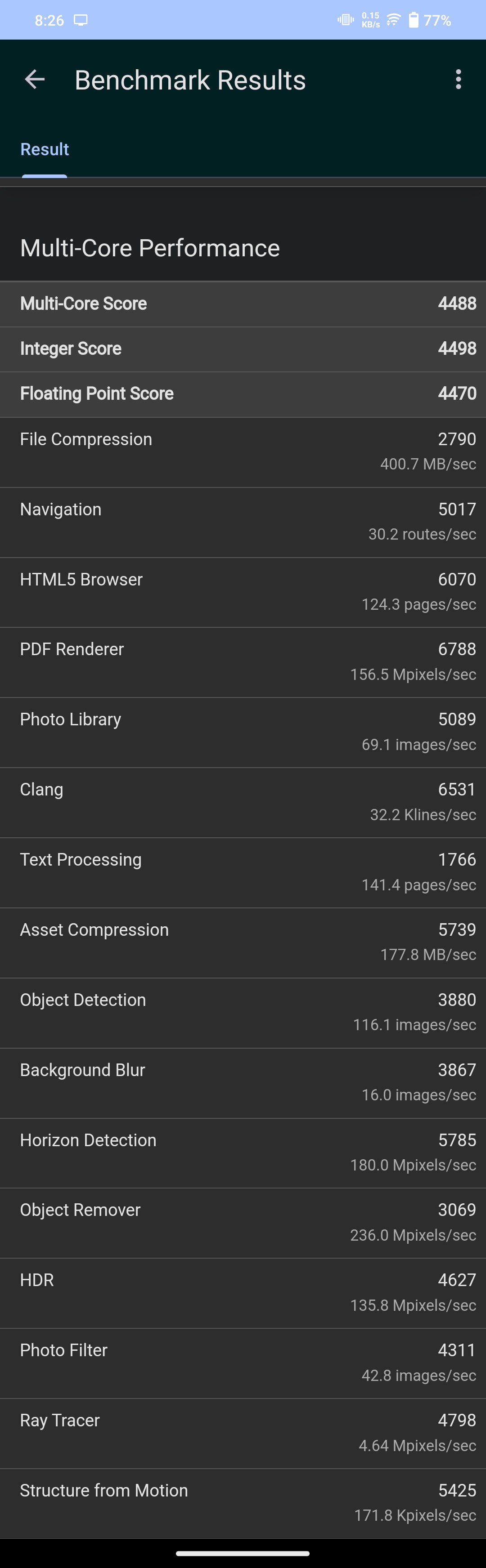Image resolution: width=486 pixels, height=1568 pixels.
Task: Tap the battery icon in status bar
Action: point(414,20)
